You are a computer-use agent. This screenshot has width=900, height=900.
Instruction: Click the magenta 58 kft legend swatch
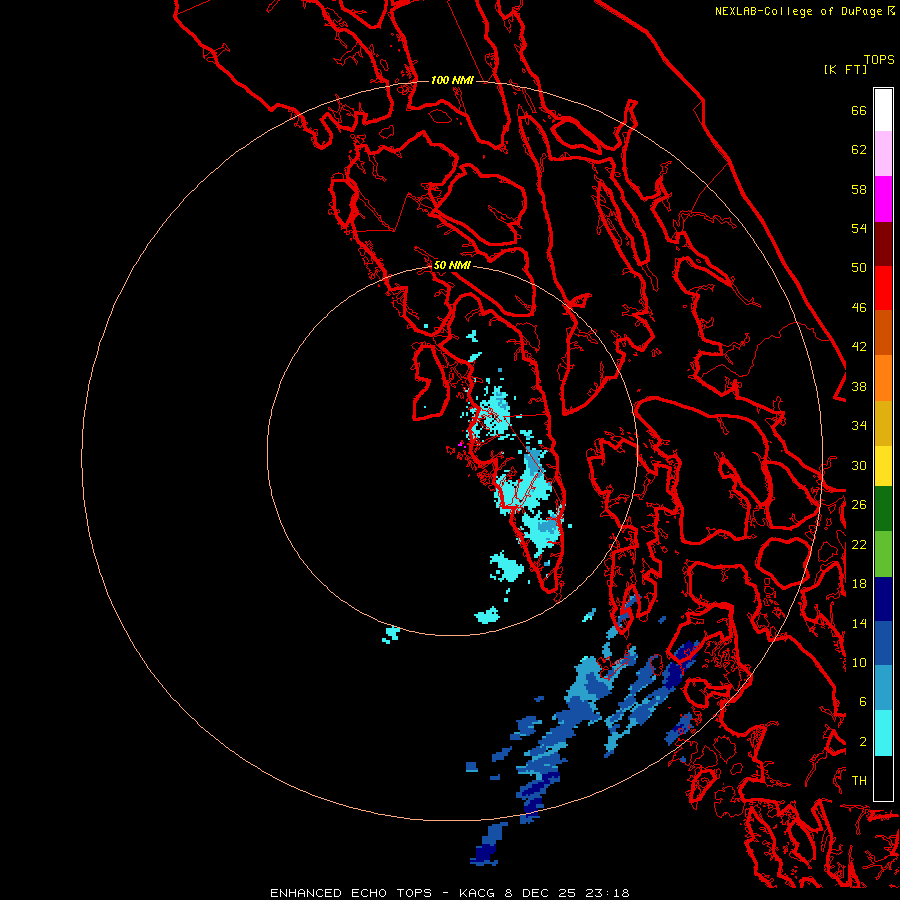pos(883,198)
